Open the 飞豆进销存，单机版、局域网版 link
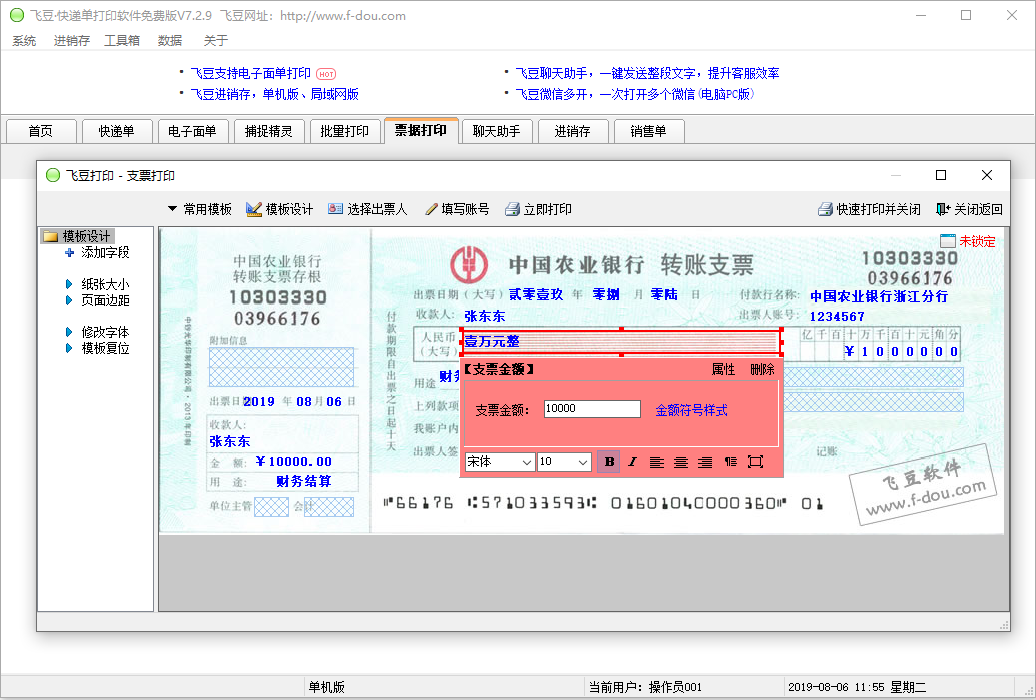 point(274,94)
